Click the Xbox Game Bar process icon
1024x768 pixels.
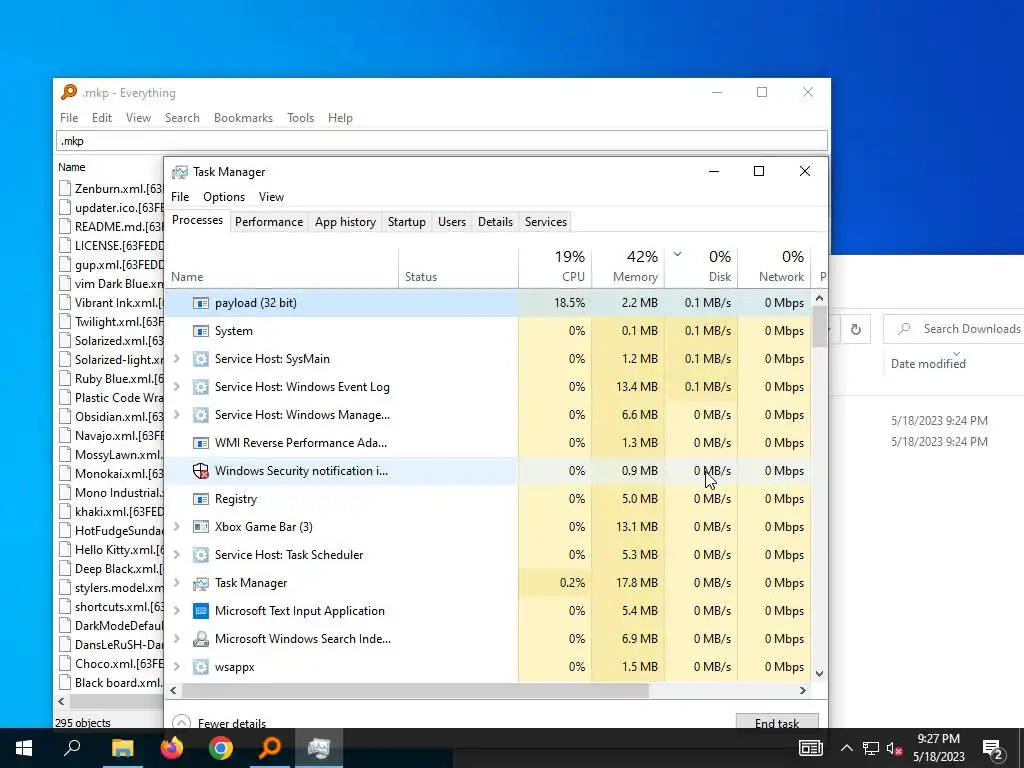pos(200,527)
